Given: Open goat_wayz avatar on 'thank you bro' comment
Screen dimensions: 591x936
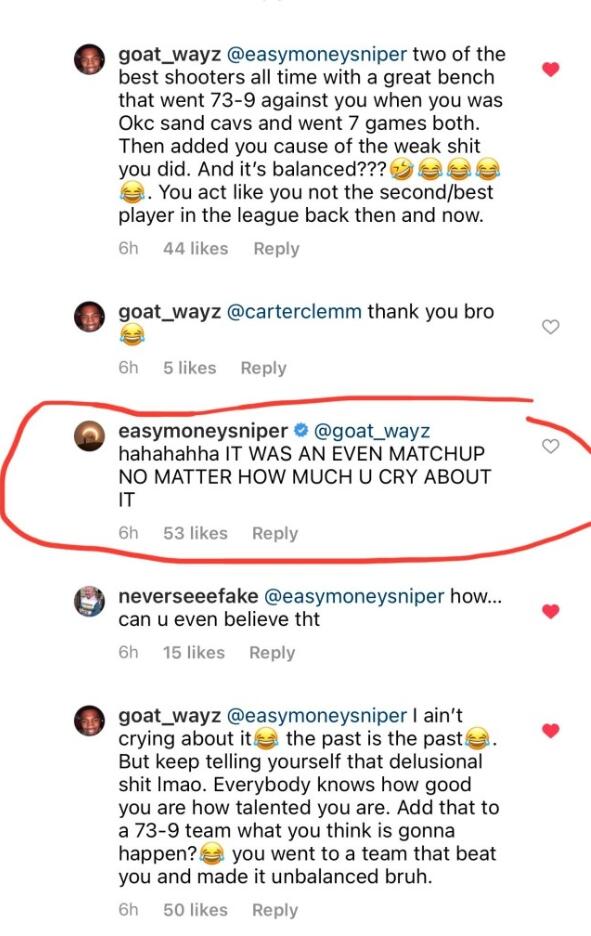Looking at the screenshot, I should click(x=90, y=316).
